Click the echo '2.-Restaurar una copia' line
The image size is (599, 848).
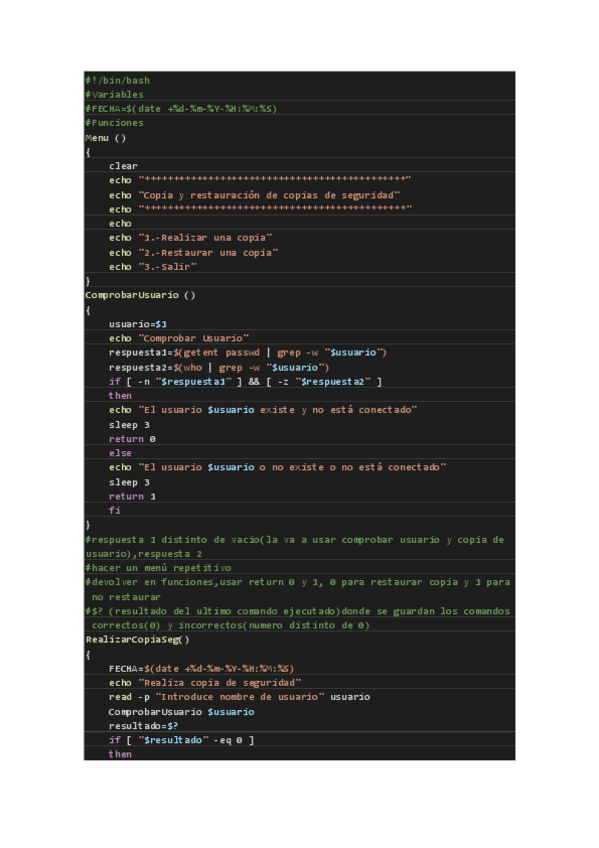[194, 253]
